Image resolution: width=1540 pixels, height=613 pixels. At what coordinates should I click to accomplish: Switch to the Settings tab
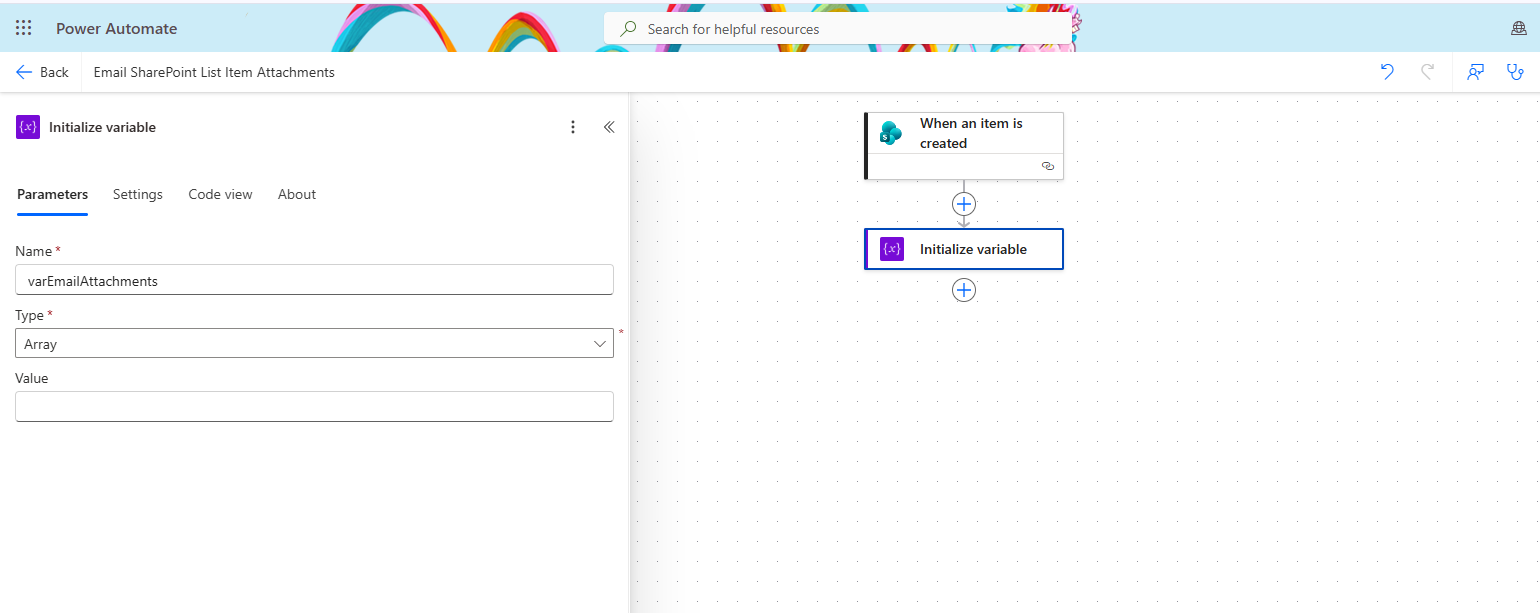138,194
